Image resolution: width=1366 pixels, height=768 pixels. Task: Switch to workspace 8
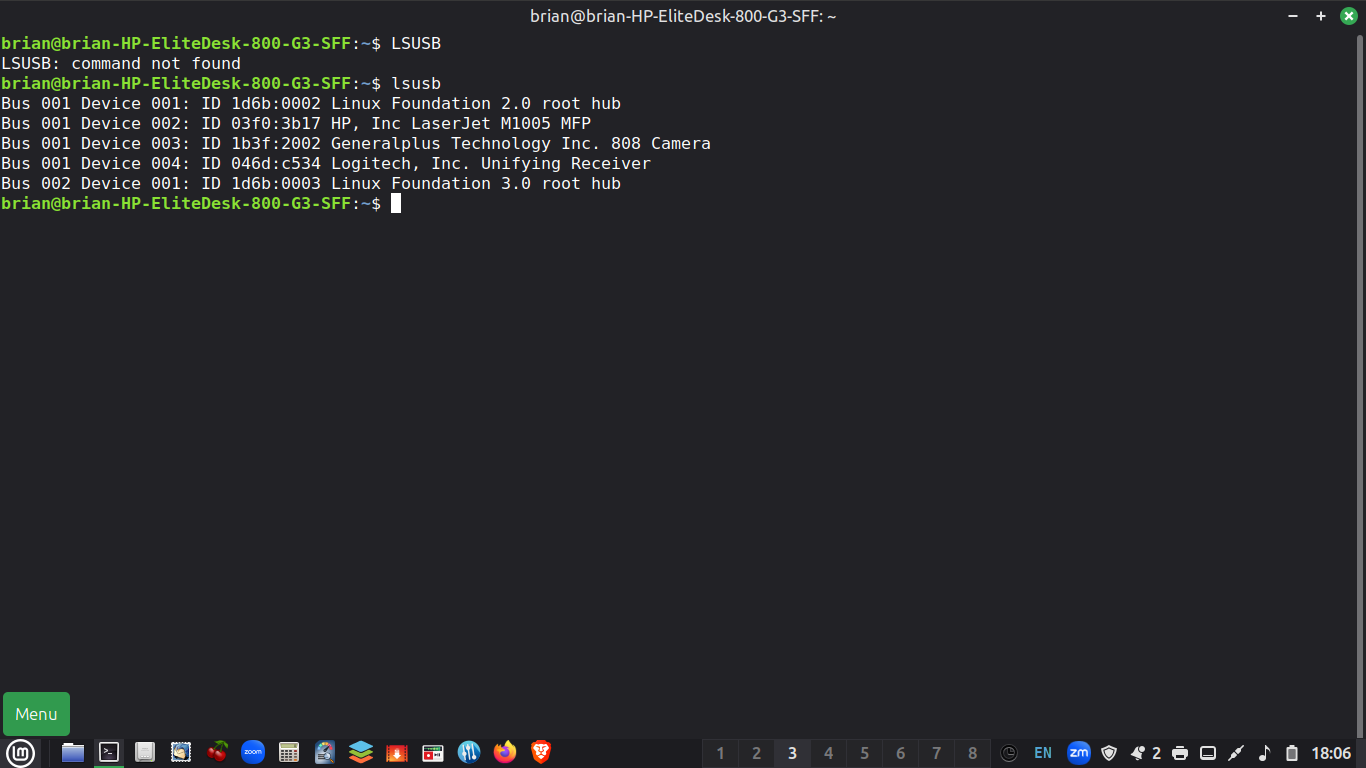tap(972, 753)
